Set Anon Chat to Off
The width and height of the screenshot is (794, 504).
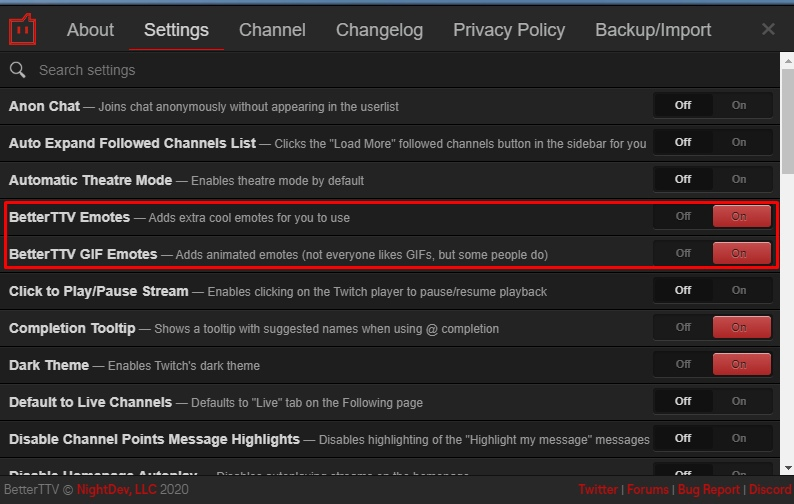pos(683,105)
